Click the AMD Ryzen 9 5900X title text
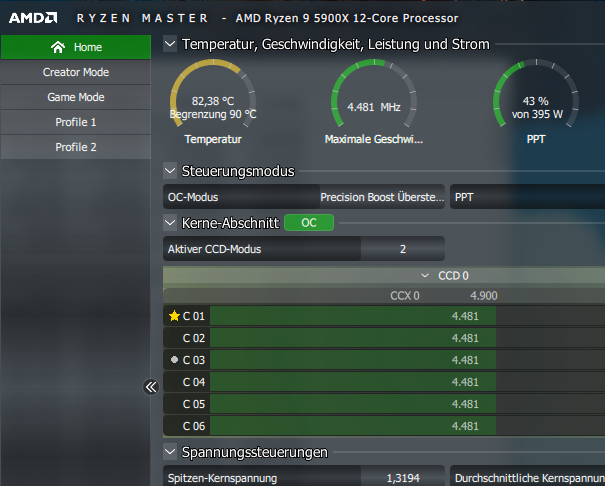This screenshot has height=486, width=605. (x=347, y=18)
